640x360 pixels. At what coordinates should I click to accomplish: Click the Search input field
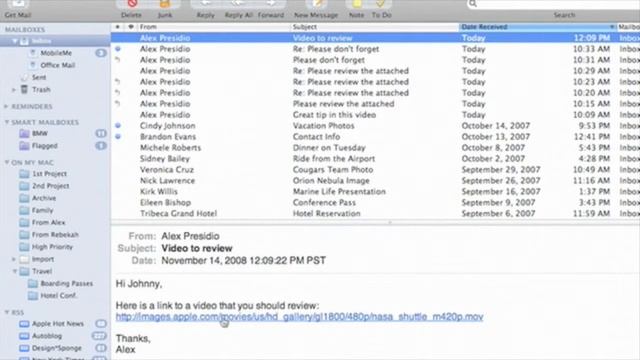click(x=555, y=4)
